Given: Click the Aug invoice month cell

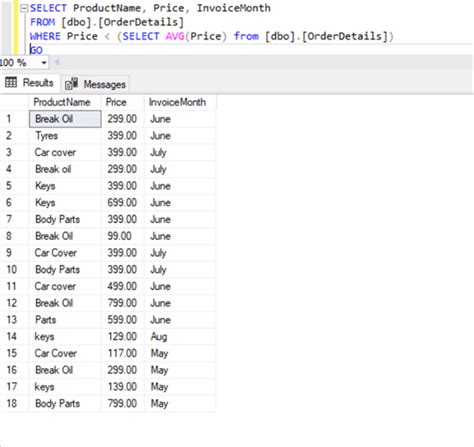Looking at the screenshot, I should [x=180, y=337].
